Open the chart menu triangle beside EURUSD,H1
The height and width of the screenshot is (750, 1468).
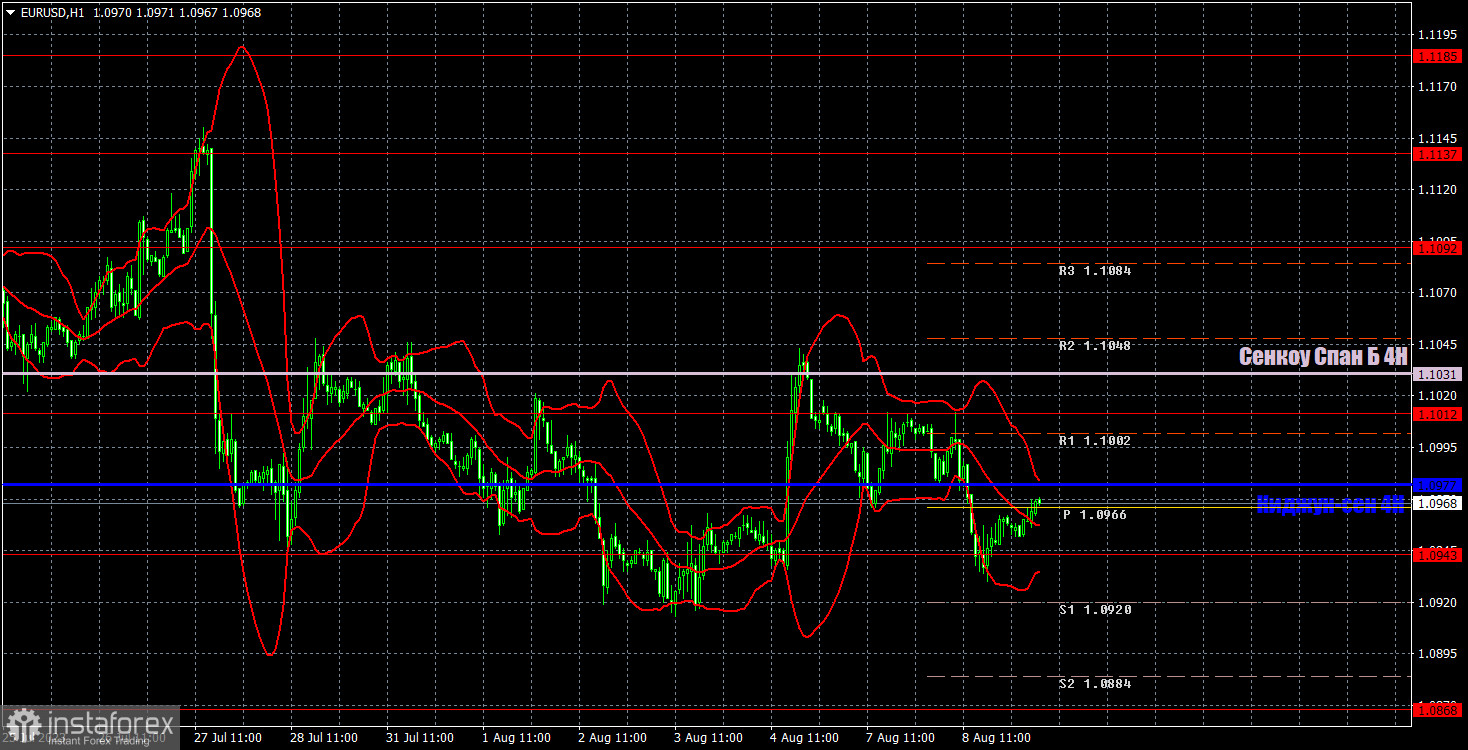tap(10, 11)
